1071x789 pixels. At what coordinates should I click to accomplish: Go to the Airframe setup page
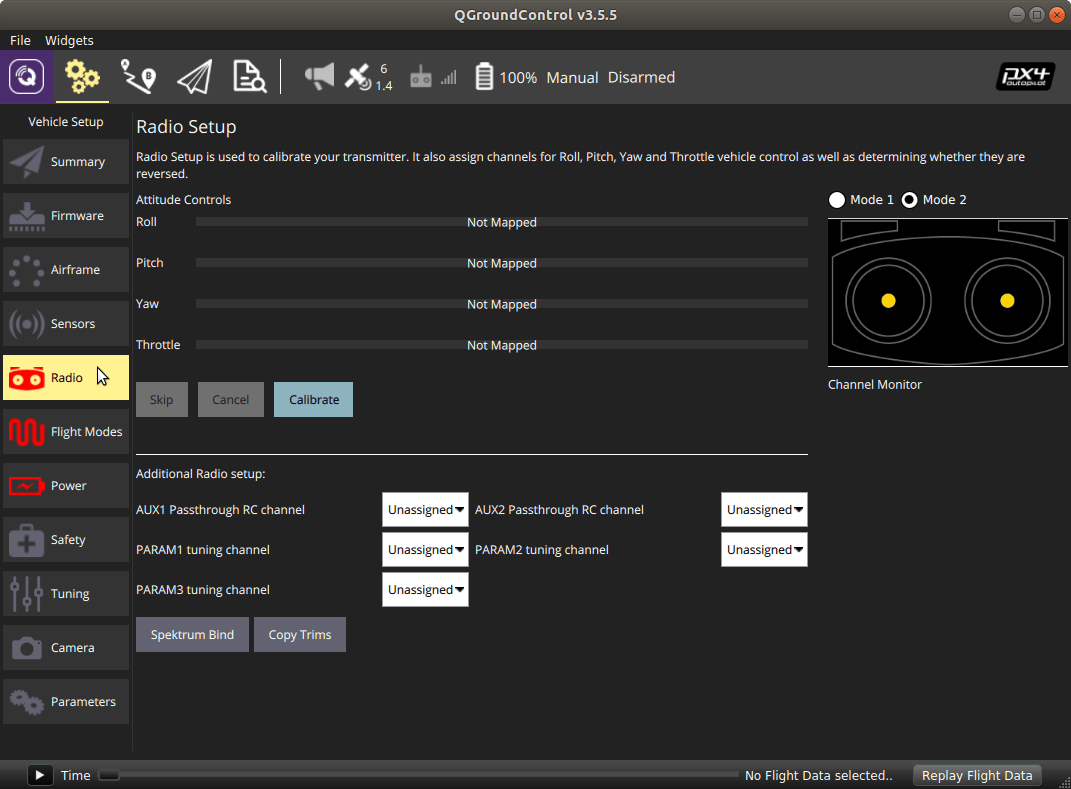(x=66, y=270)
